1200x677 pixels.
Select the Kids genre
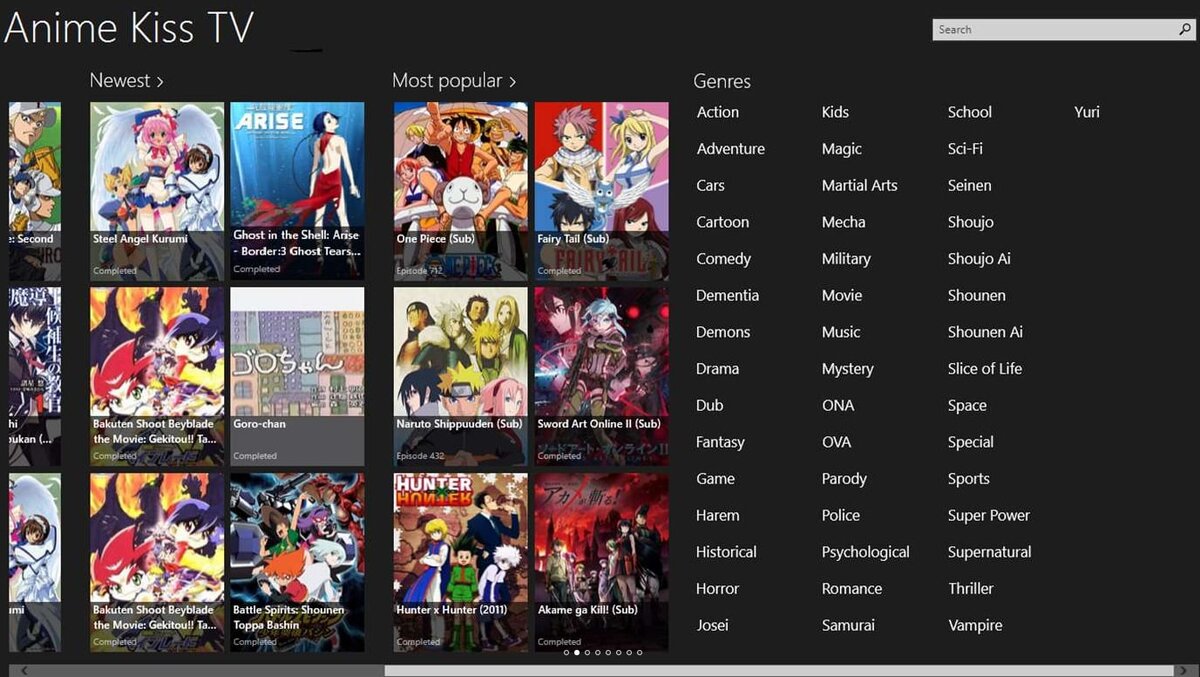click(835, 112)
